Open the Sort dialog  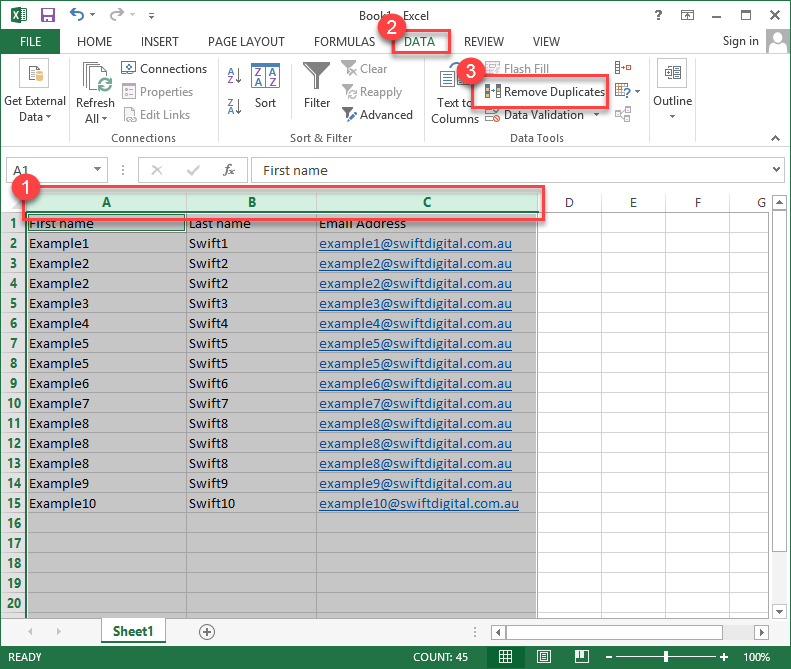coord(265,86)
